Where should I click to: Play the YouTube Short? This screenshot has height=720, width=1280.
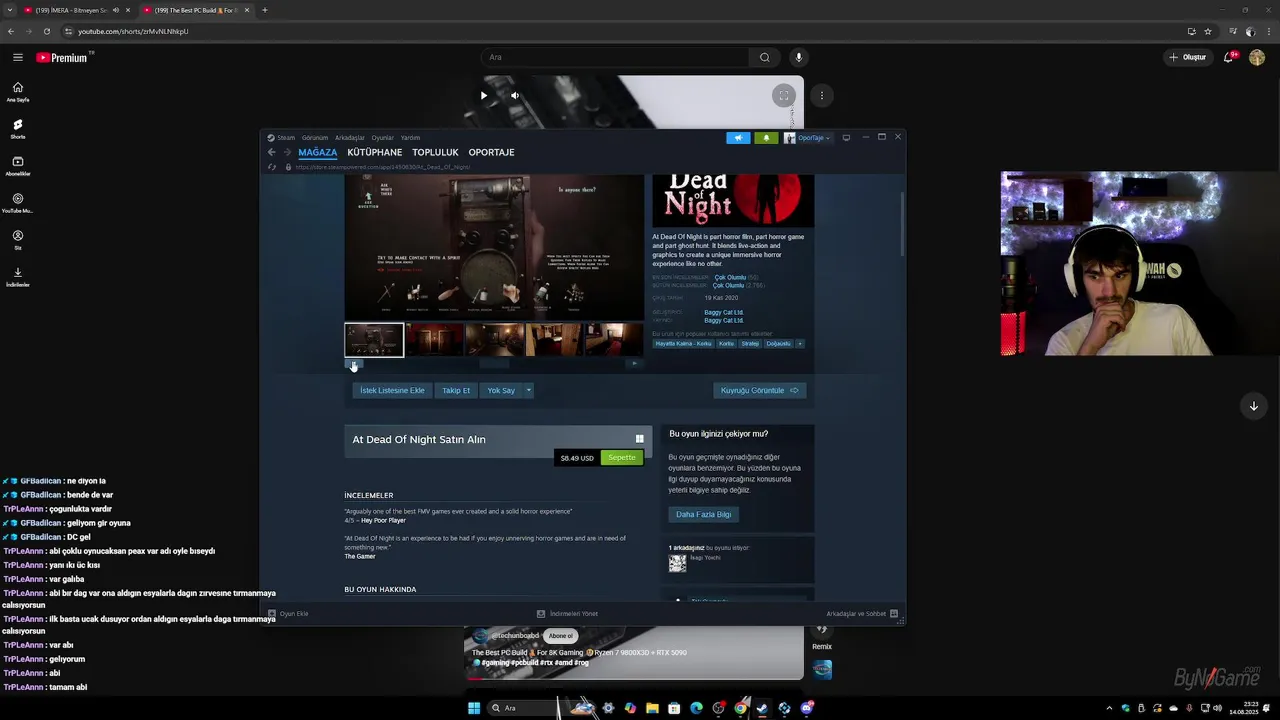tap(484, 96)
